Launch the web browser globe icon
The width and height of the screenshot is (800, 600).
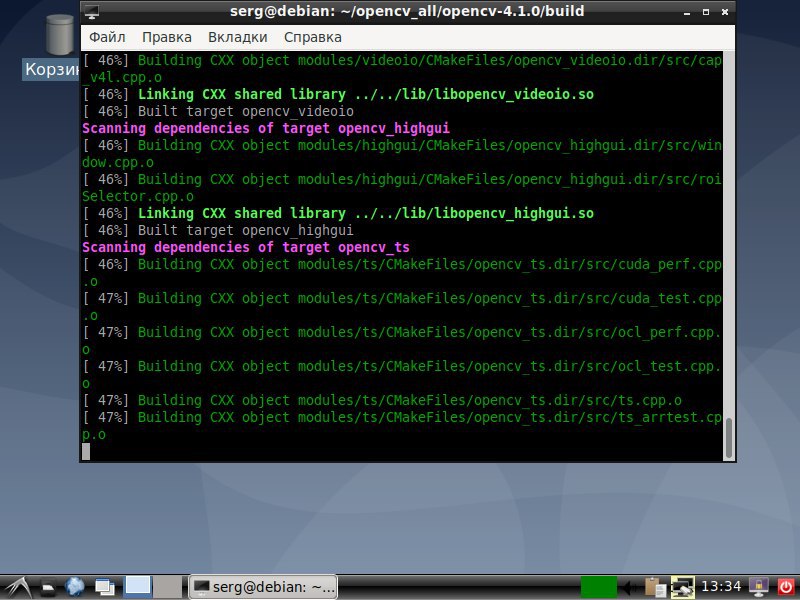[74, 587]
